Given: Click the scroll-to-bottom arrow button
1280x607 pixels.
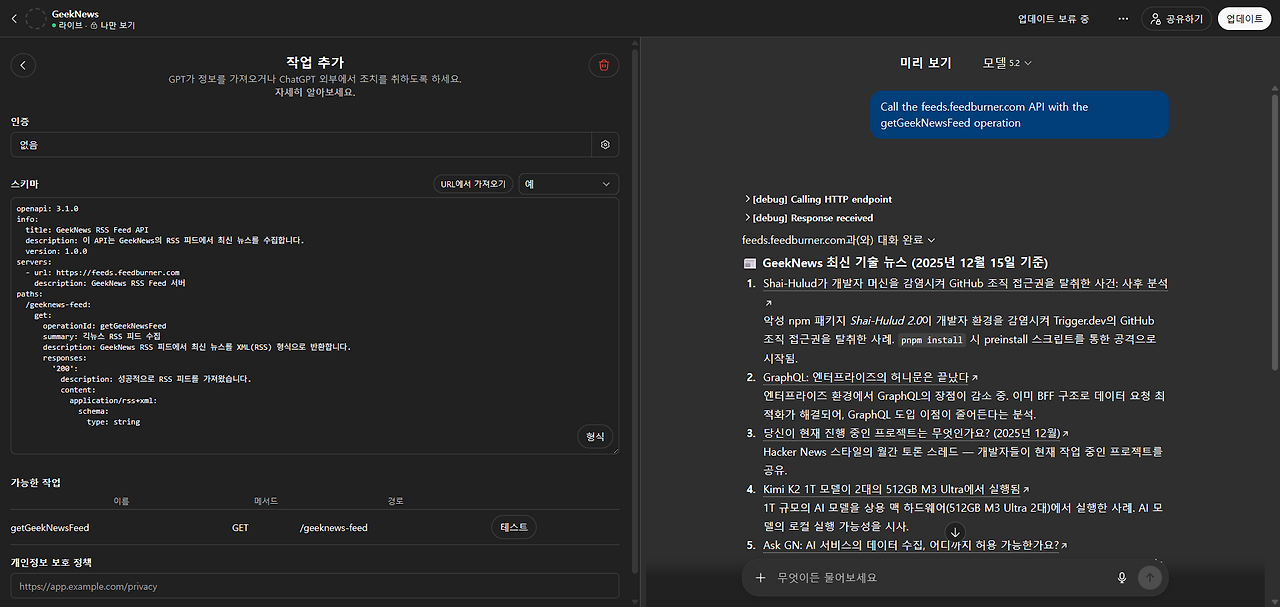Looking at the screenshot, I should pos(955,532).
